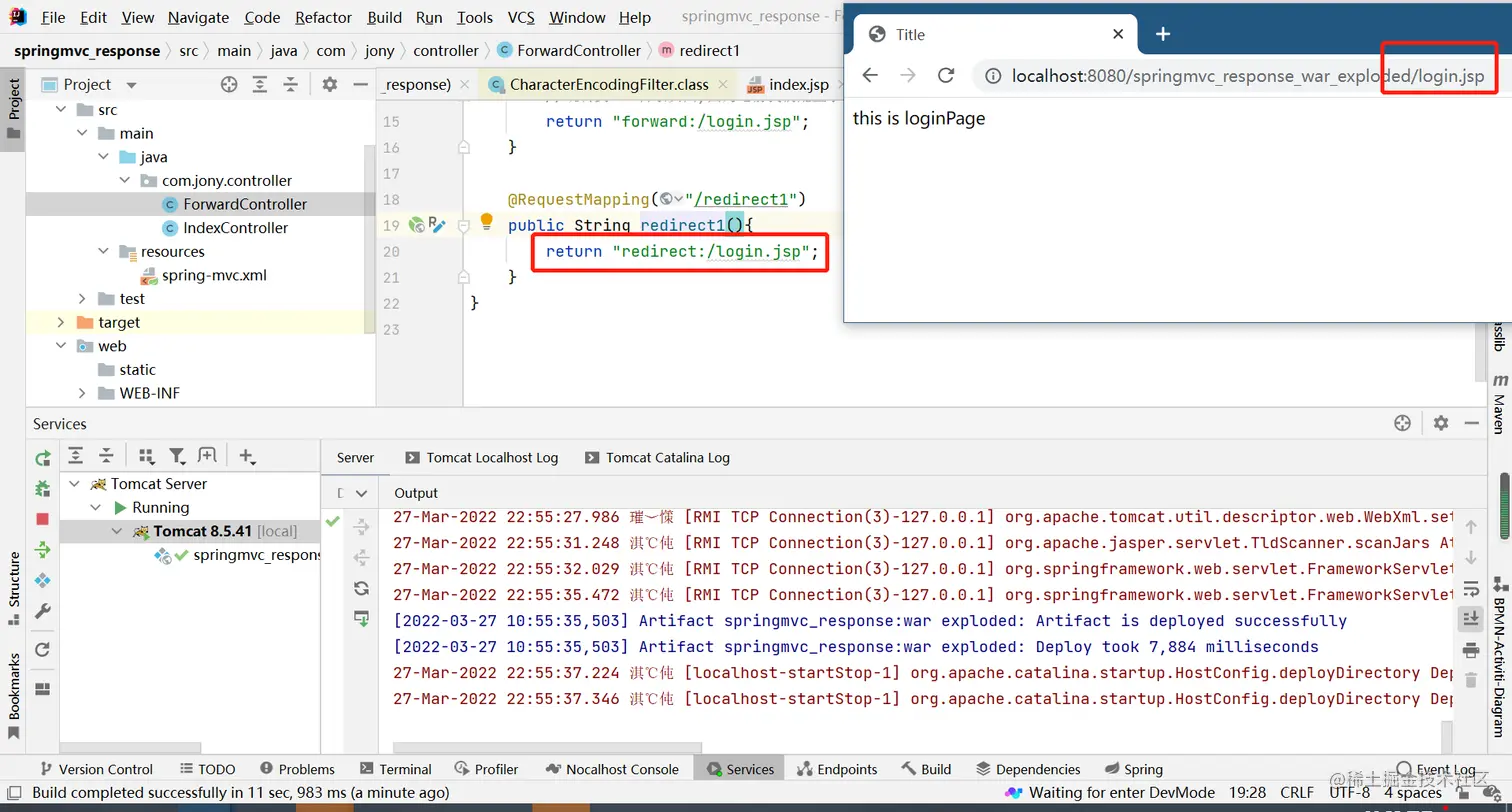Click the gray refresh arrow in Services sidebar
The height and width of the screenshot is (812, 1512).
pyautogui.click(x=43, y=649)
